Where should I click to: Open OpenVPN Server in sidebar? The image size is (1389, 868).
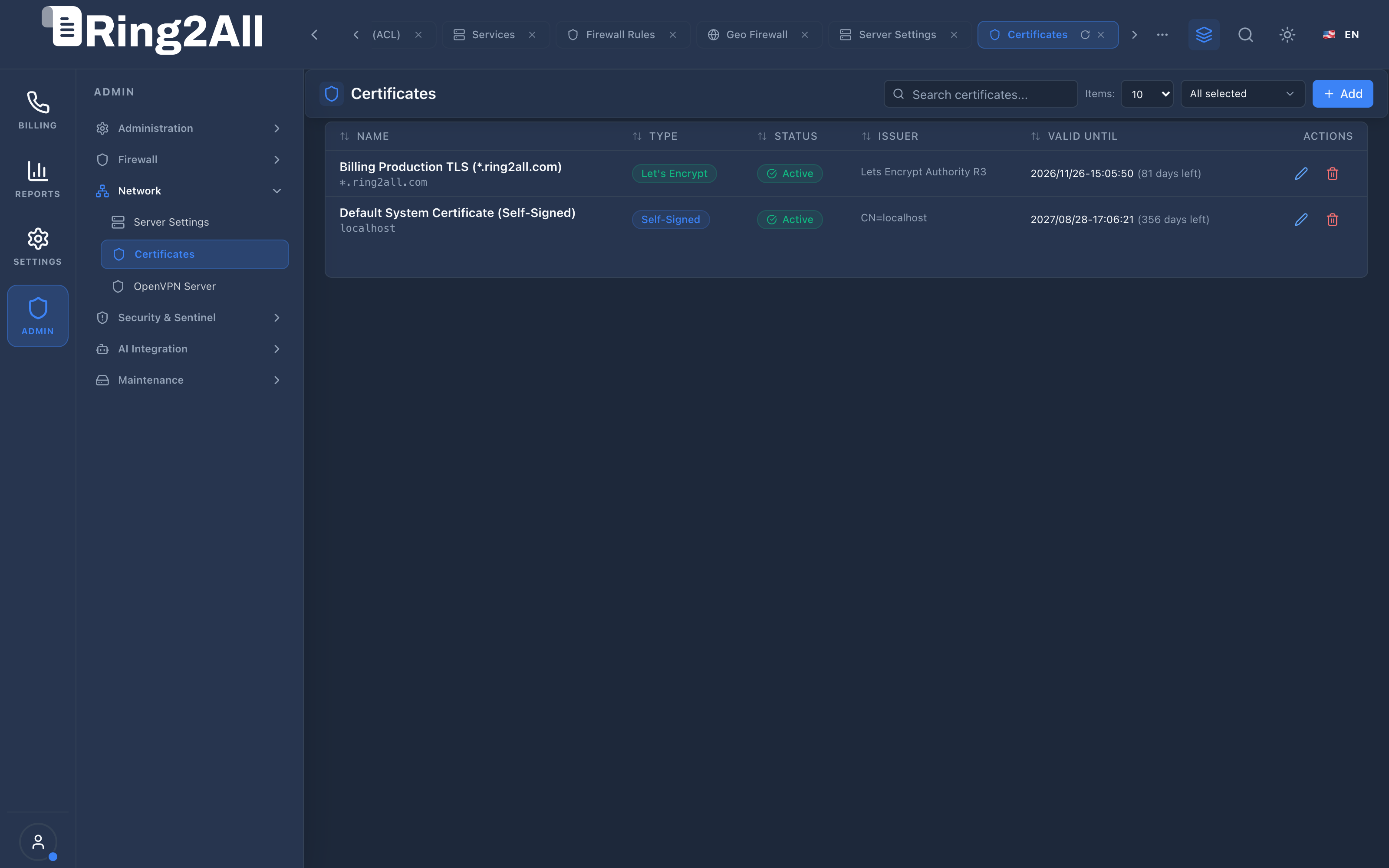194,286
